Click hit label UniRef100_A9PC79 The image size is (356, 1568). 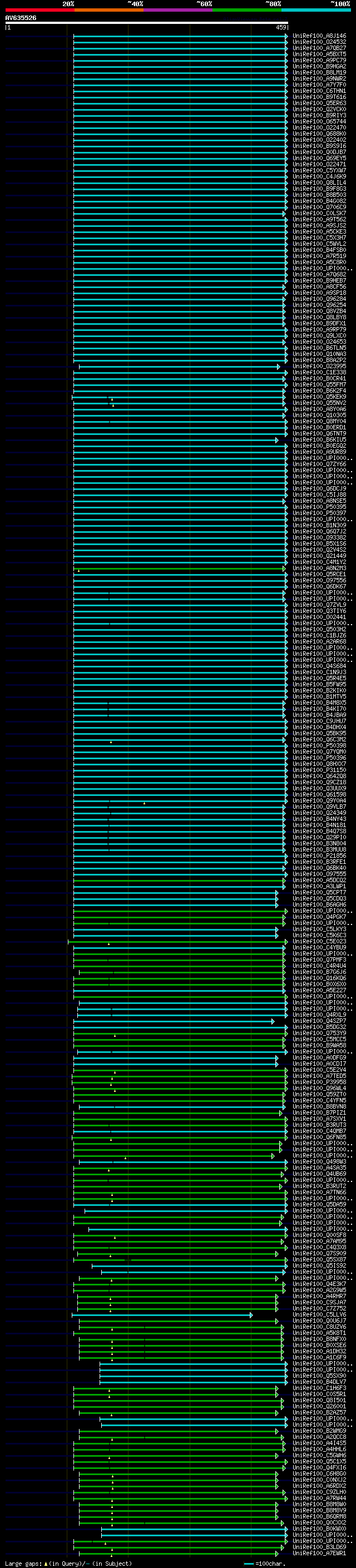319,60
